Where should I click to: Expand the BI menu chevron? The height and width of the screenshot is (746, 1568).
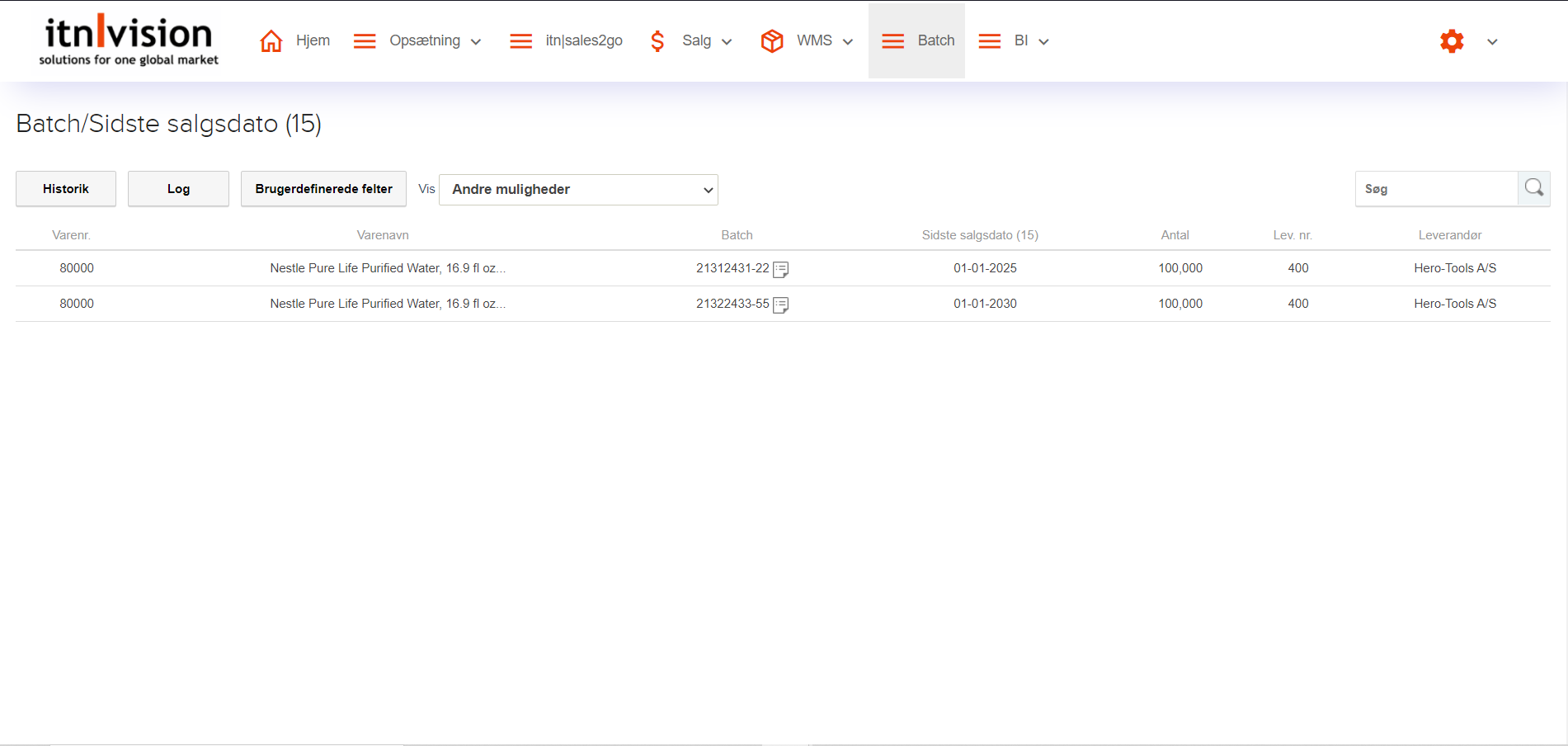1043,42
